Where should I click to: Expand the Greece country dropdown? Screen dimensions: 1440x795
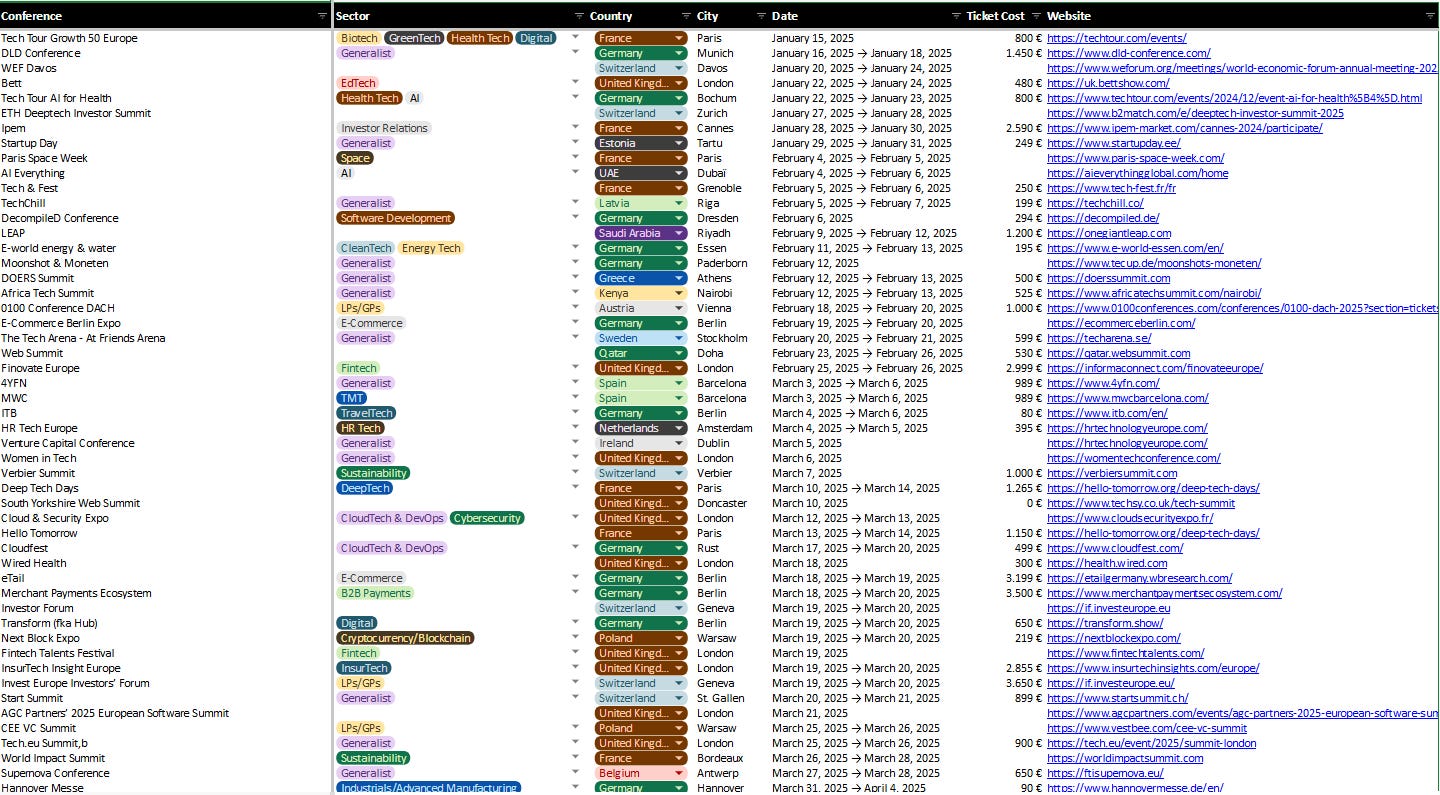pyautogui.click(x=679, y=278)
